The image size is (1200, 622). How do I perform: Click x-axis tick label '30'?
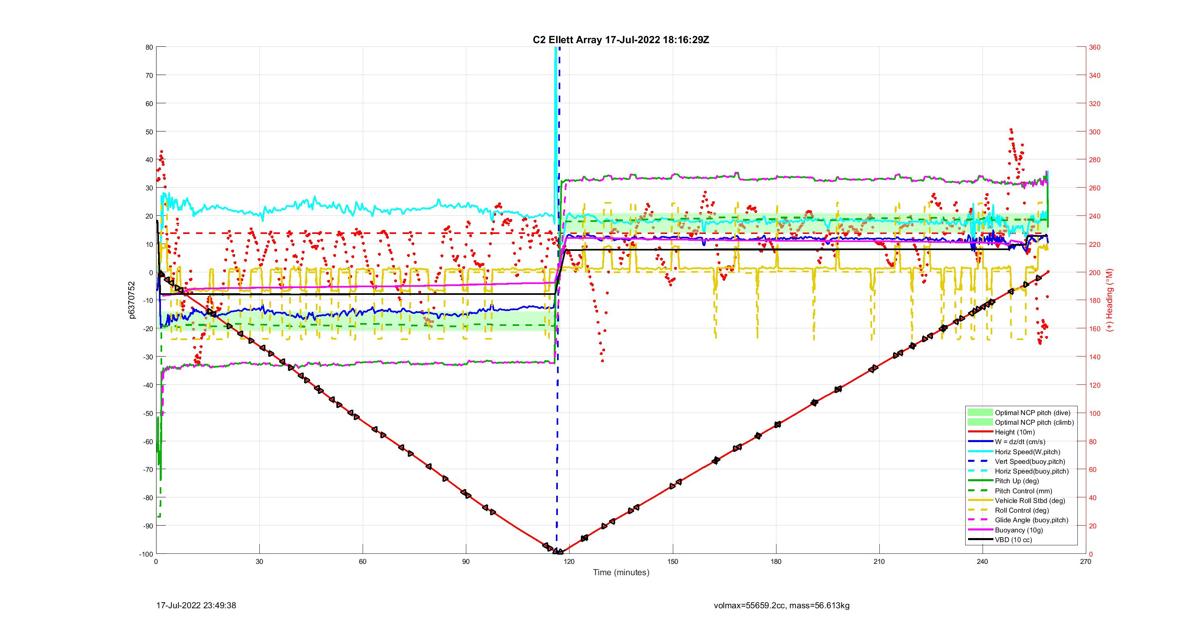pos(259,562)
